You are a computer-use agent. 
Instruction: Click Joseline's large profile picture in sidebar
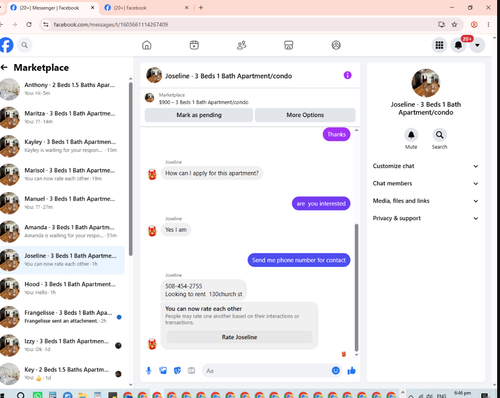point(426,83)
